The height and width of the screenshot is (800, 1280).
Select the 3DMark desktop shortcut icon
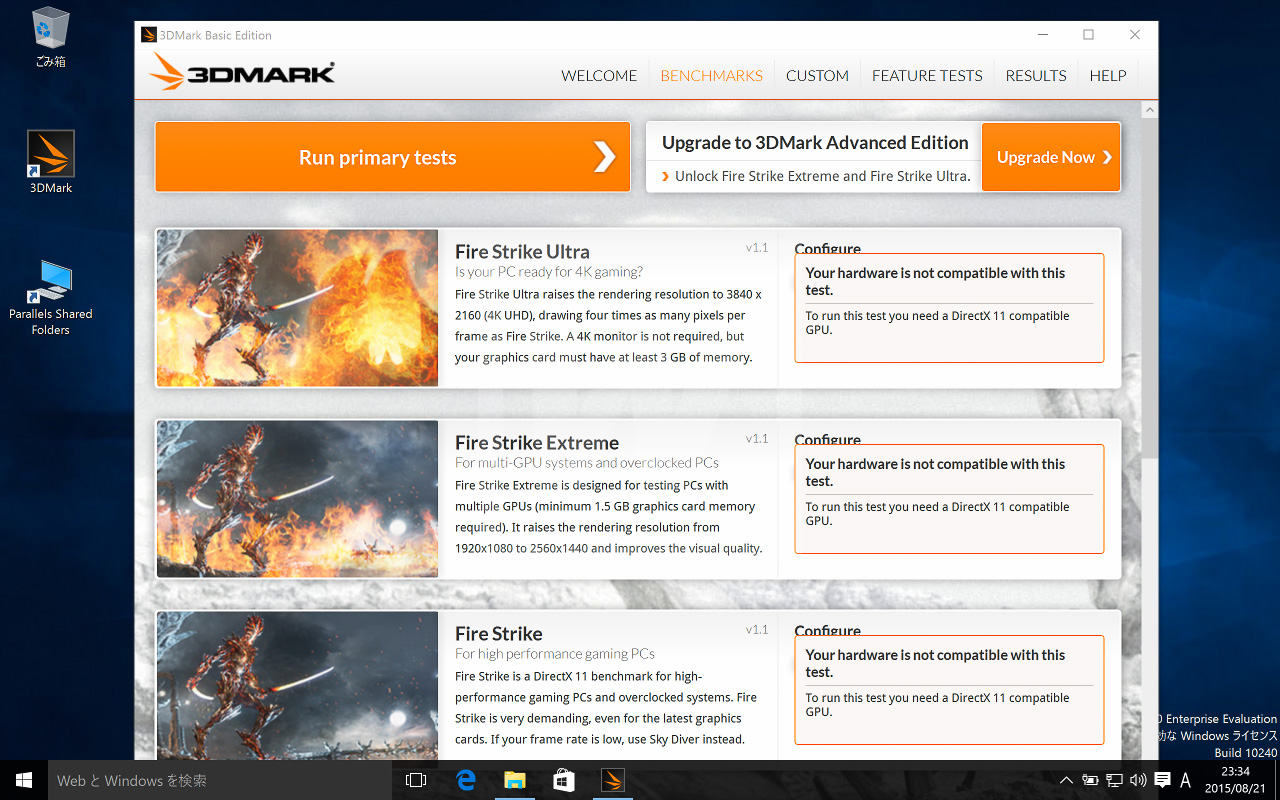click(x=50, y=162)
